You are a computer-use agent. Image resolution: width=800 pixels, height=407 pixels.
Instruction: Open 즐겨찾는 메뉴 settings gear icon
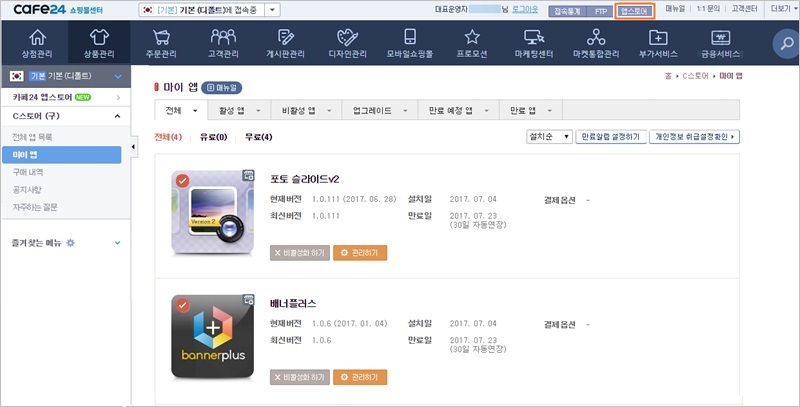[70, 242]
